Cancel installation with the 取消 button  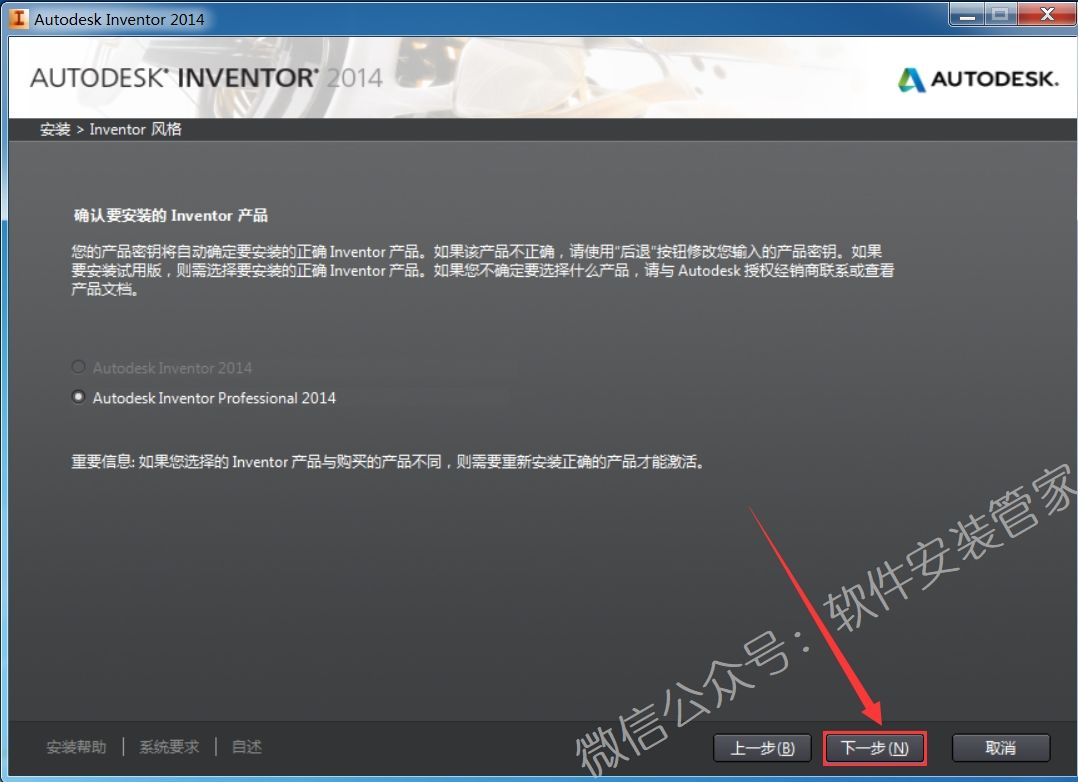[1000, 747]
